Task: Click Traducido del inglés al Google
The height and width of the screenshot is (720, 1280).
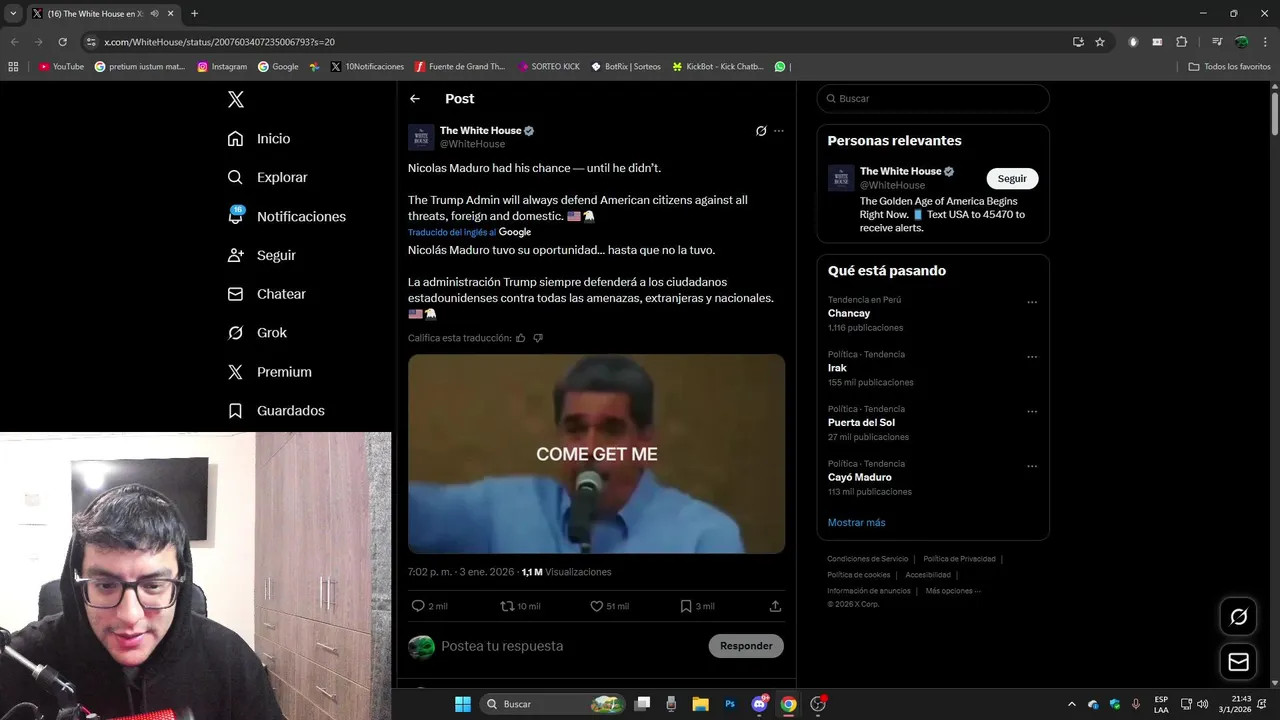Action: tap(469, 232)
